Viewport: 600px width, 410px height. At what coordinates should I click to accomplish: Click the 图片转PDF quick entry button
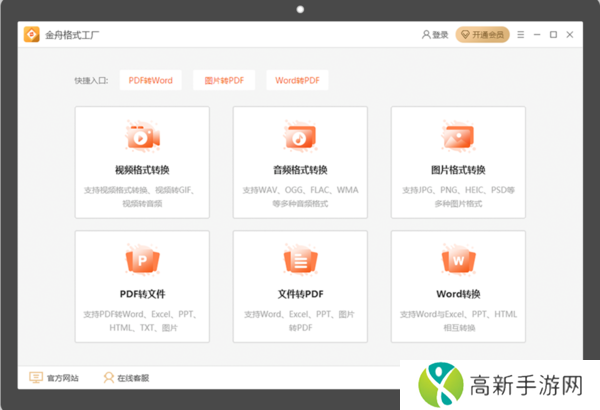(224, 80)
